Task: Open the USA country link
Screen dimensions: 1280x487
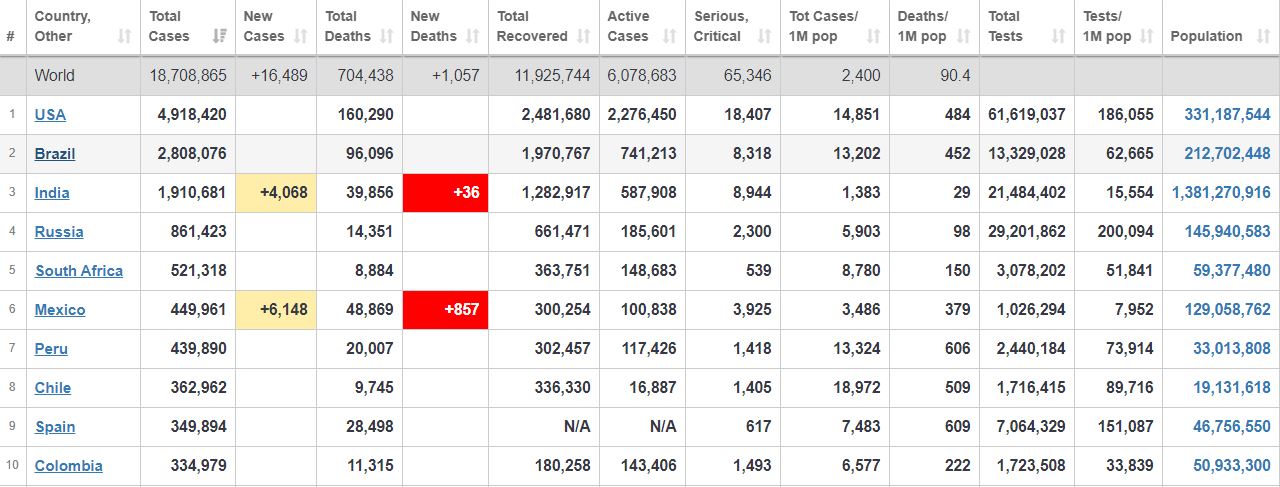Action: pos(50,115)
